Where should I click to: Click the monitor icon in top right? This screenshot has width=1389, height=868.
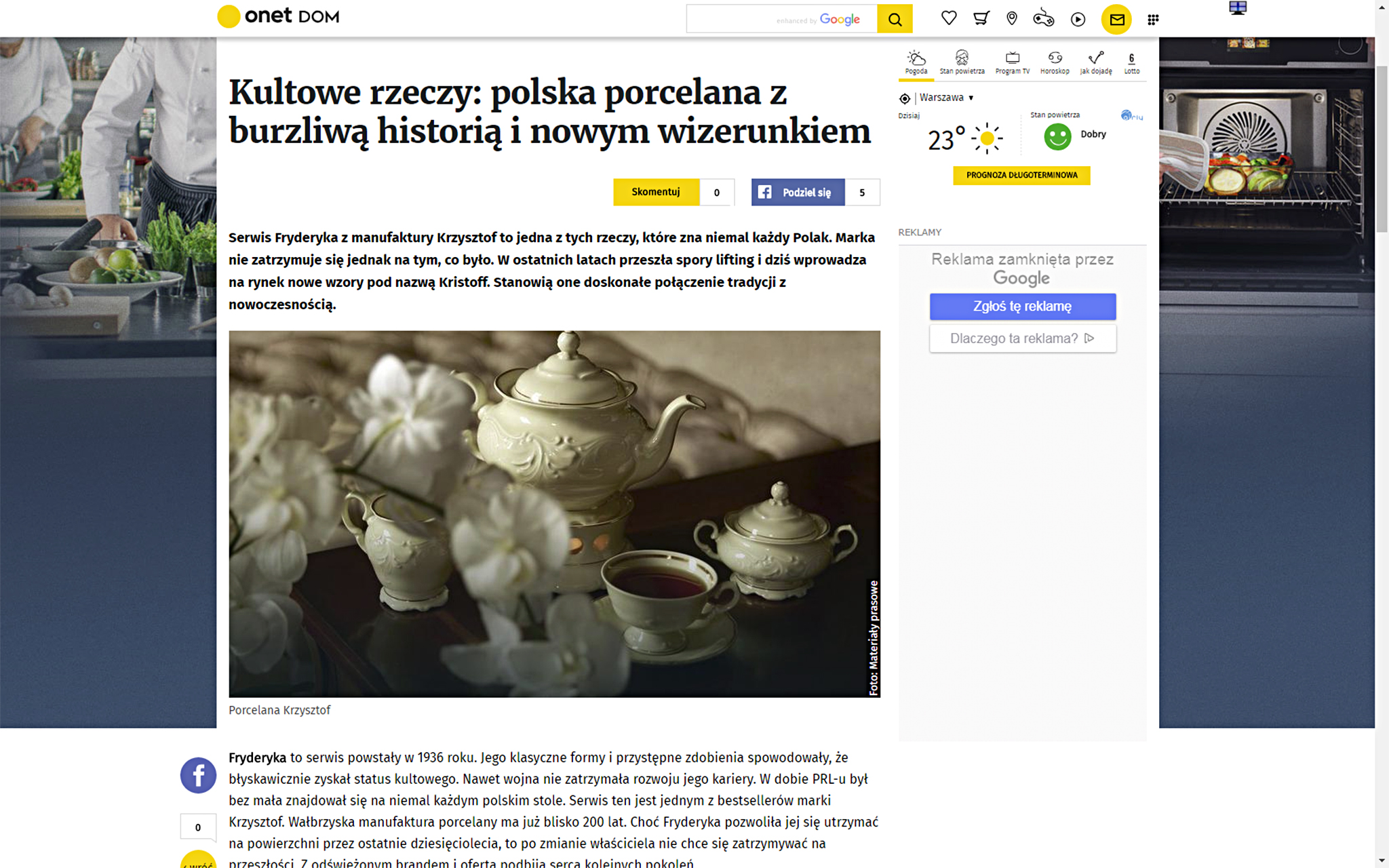(1238, 8)
